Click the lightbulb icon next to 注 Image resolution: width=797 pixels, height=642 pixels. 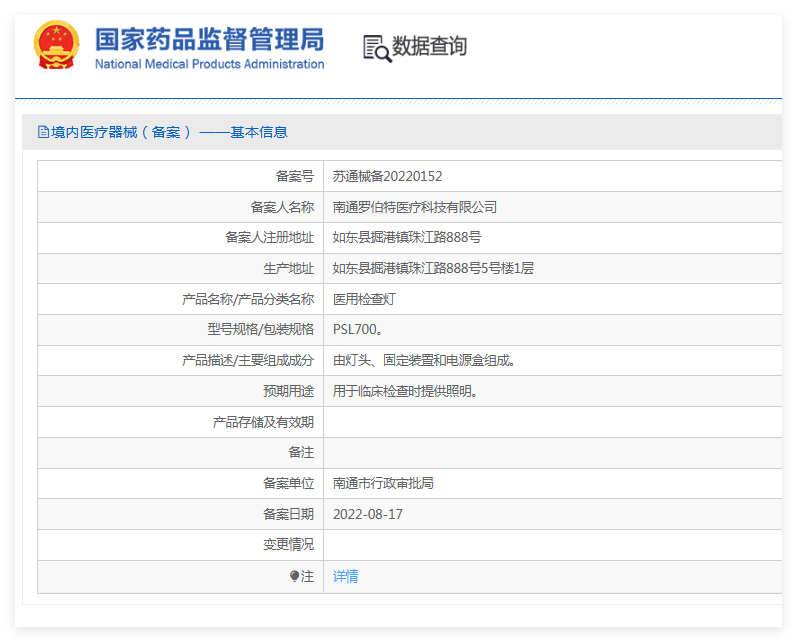tap(294, 576)
